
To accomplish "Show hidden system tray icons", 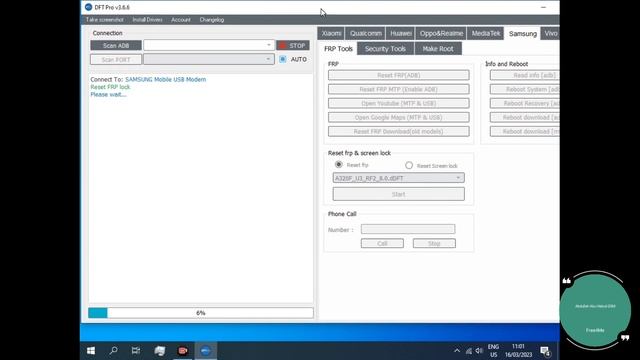I will (457, 351).
